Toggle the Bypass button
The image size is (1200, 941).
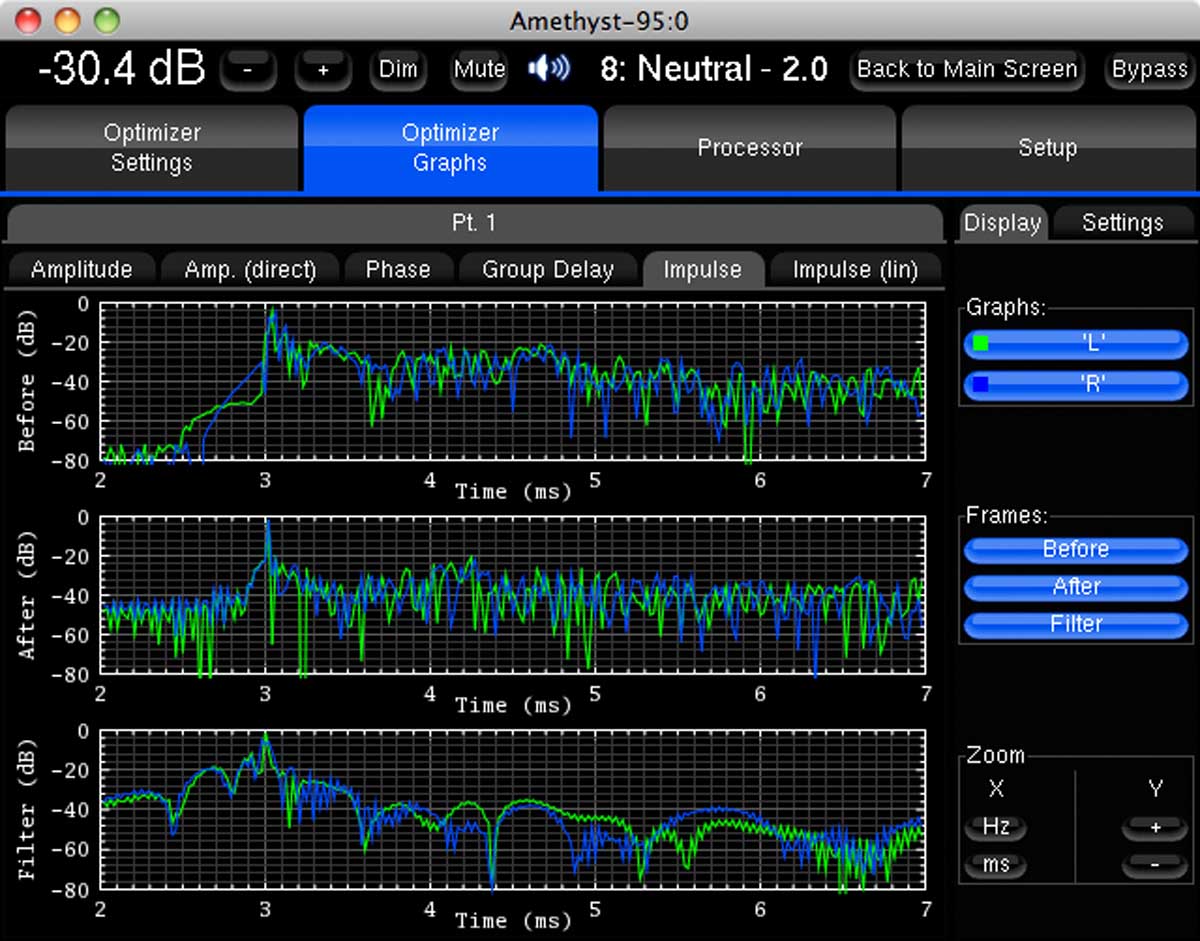point(1149,70)
